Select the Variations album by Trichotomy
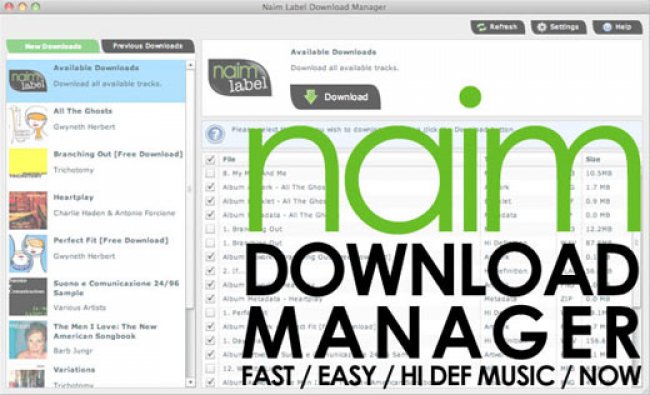The width and height of the screenshot is (650, 395). 96,376
